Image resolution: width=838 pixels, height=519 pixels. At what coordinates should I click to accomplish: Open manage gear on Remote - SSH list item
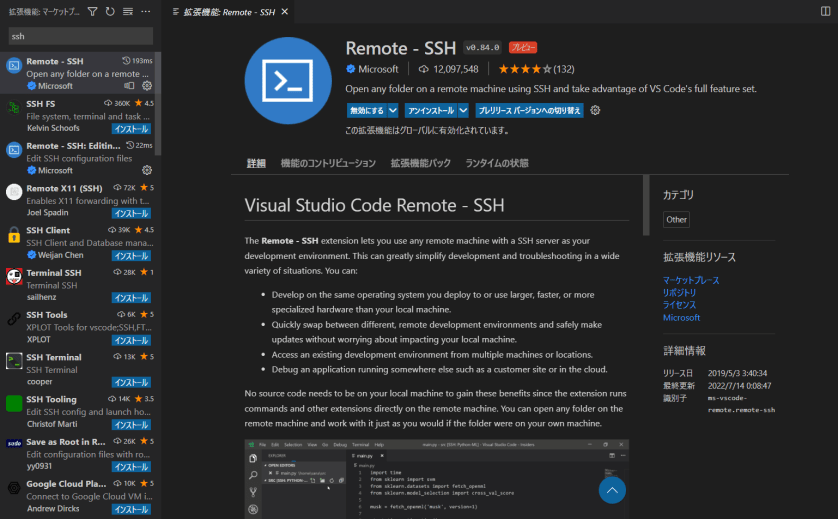[147, 86]
